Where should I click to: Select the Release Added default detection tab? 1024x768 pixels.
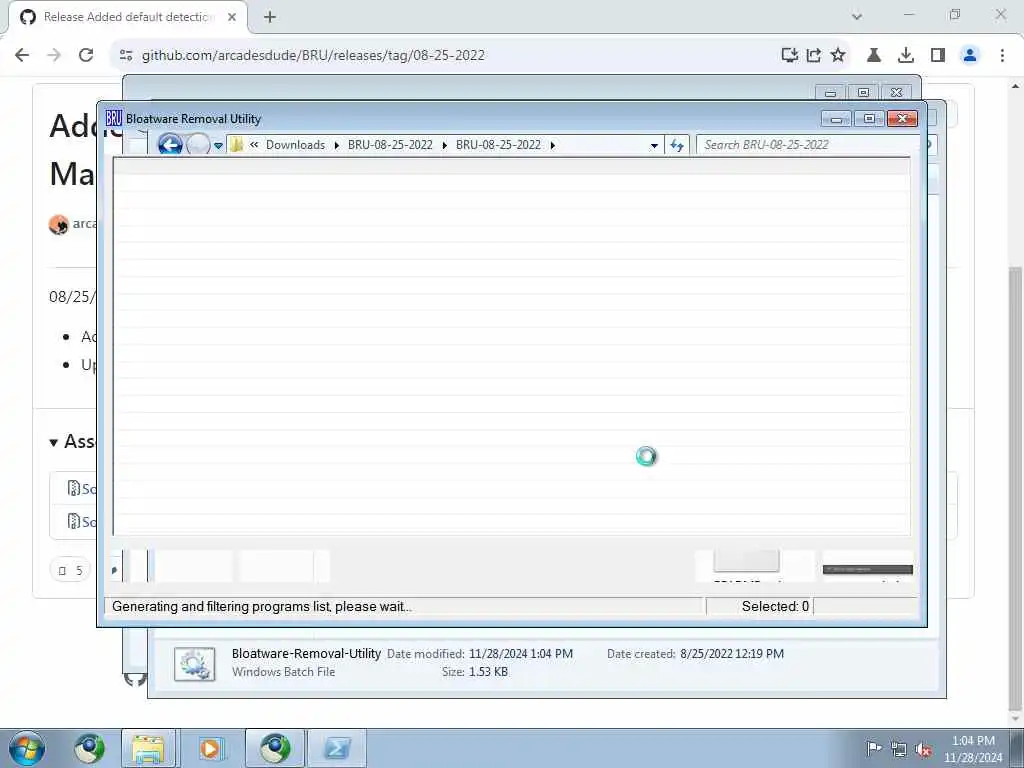click(x=129, y=17)
